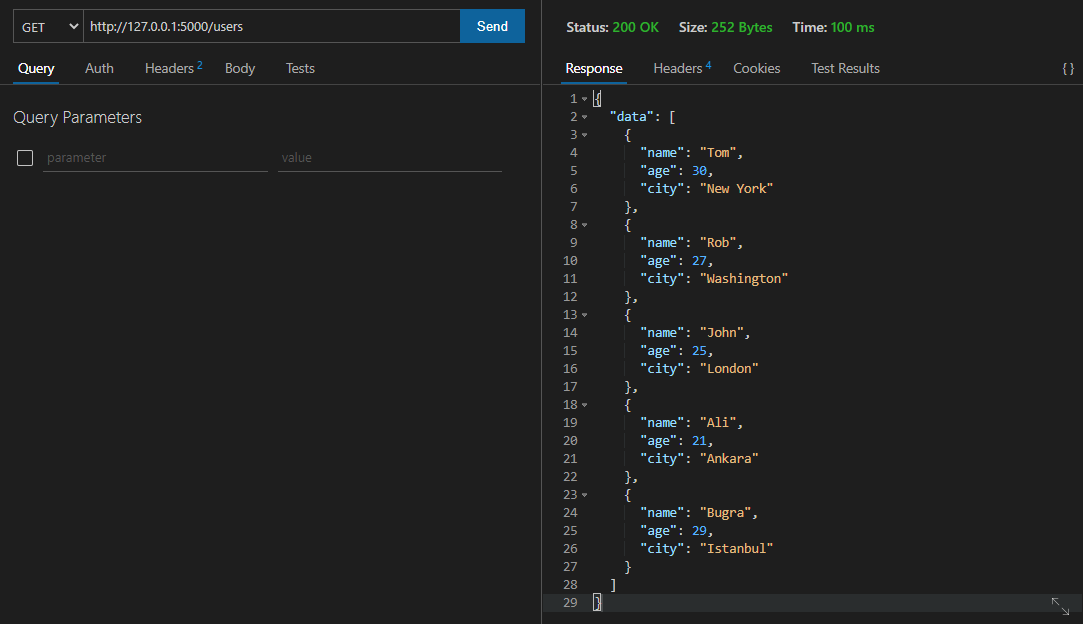Open the Tests tab

pyautogui.click(x=300, y=68)
